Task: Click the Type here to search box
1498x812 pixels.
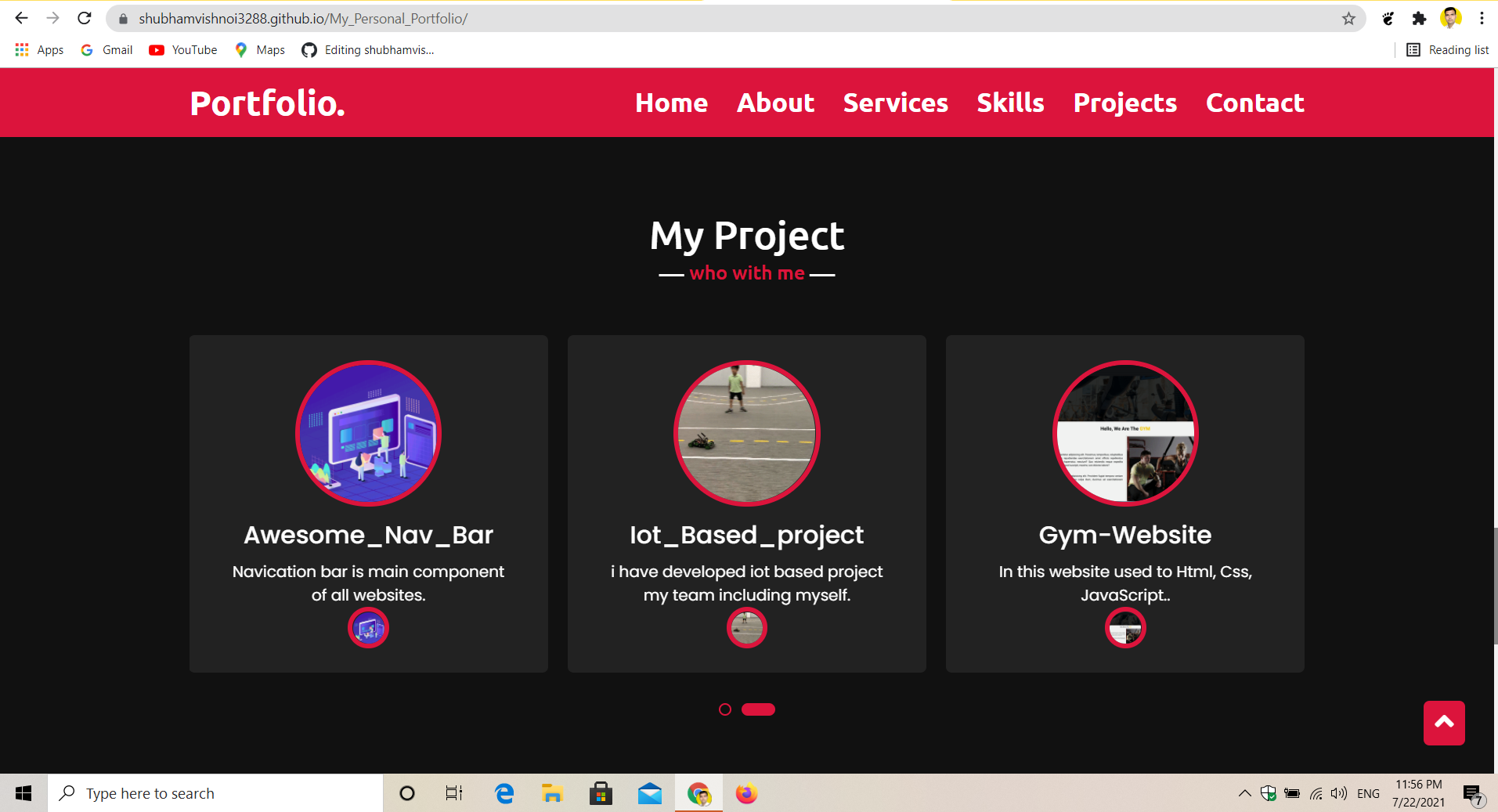Action: point(215,793)
